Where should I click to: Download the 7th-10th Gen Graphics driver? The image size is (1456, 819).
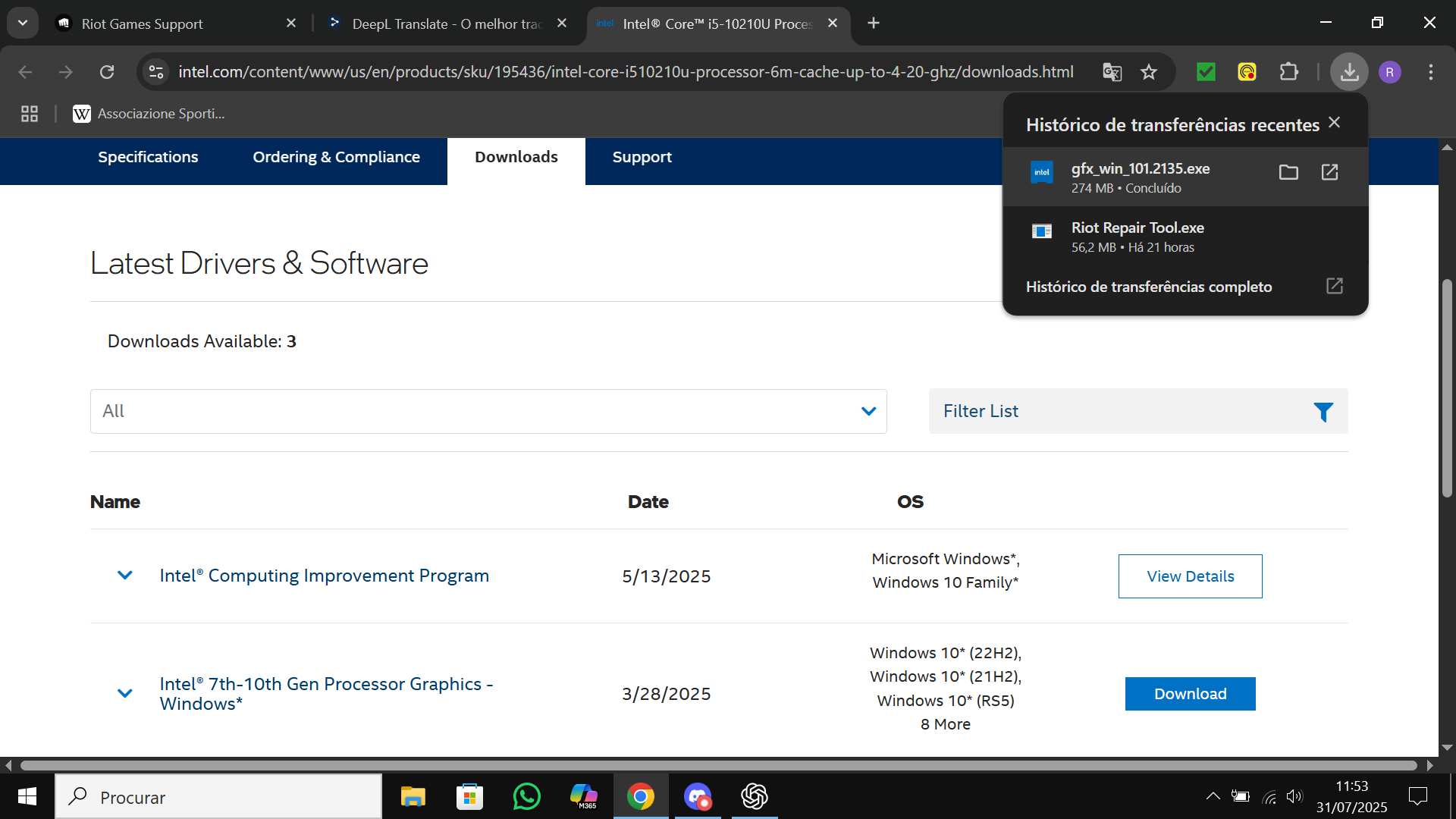coord(1191,694)
